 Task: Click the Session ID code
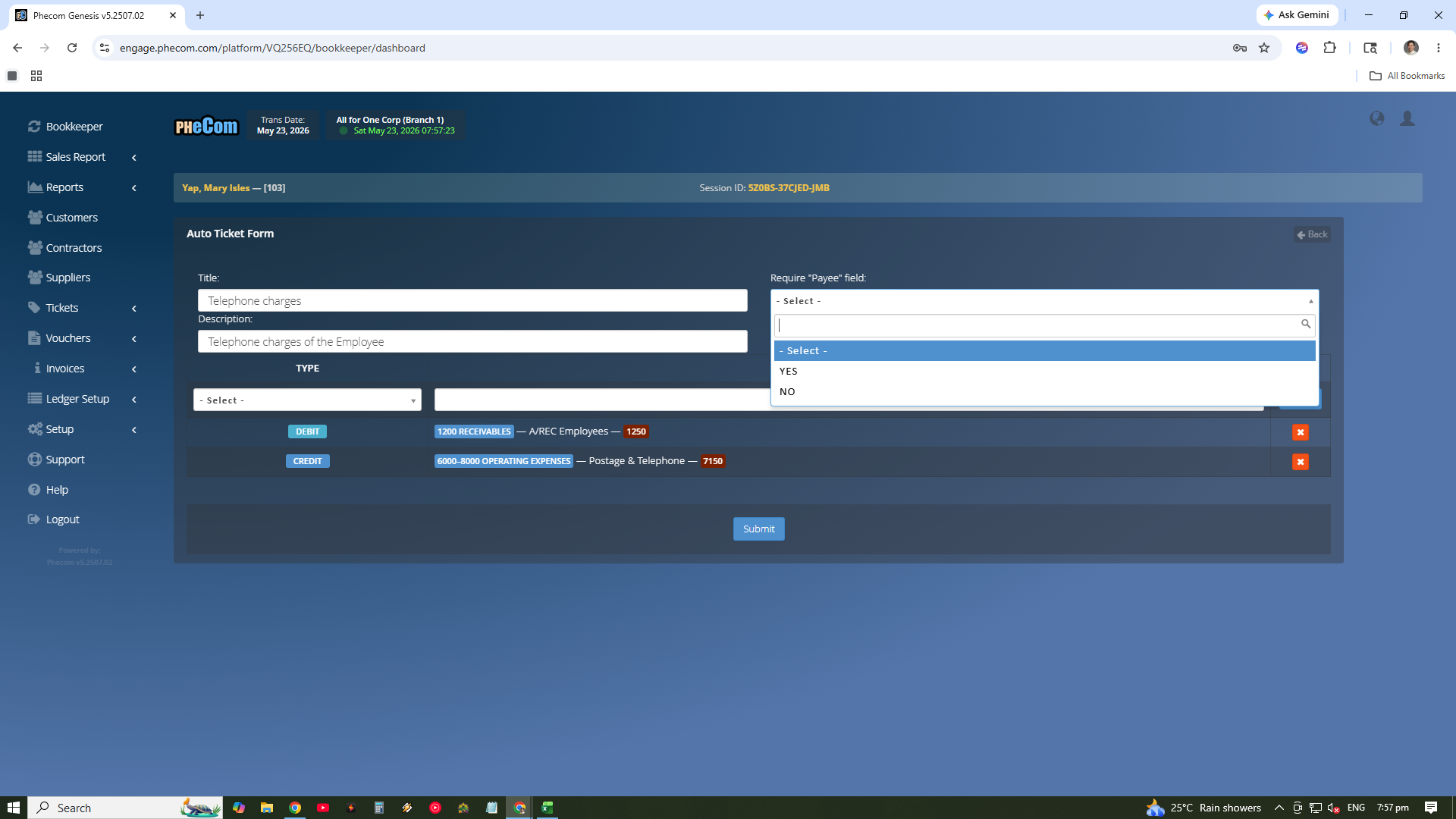click(x=788, y=188)
